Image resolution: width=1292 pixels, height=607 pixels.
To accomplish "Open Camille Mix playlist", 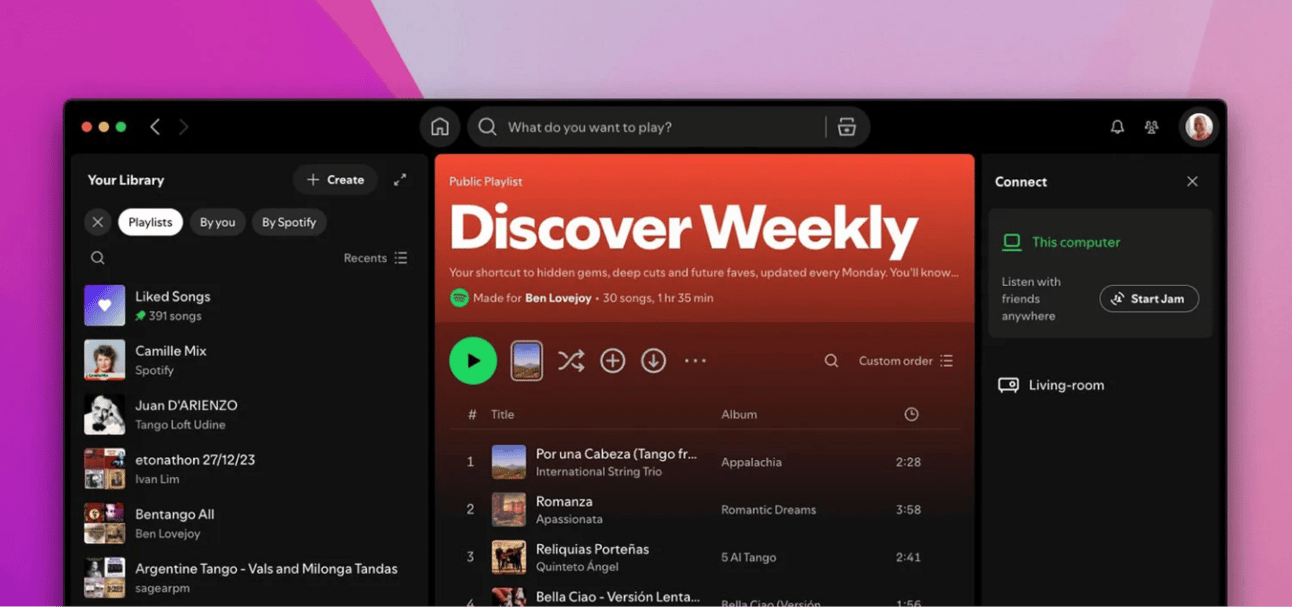I will pos(250,360).
